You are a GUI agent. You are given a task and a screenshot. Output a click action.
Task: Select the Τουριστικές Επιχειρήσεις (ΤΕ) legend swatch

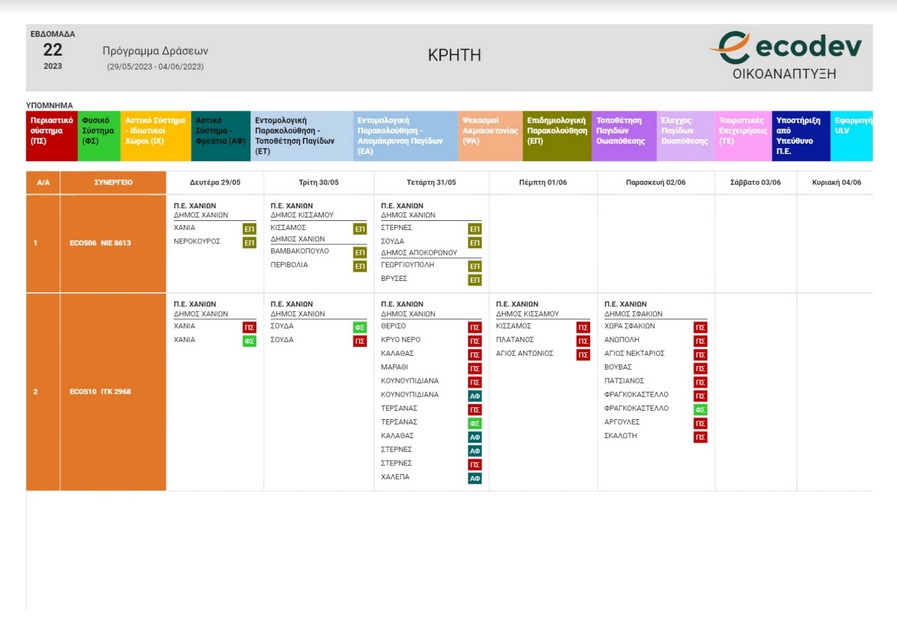743,136
